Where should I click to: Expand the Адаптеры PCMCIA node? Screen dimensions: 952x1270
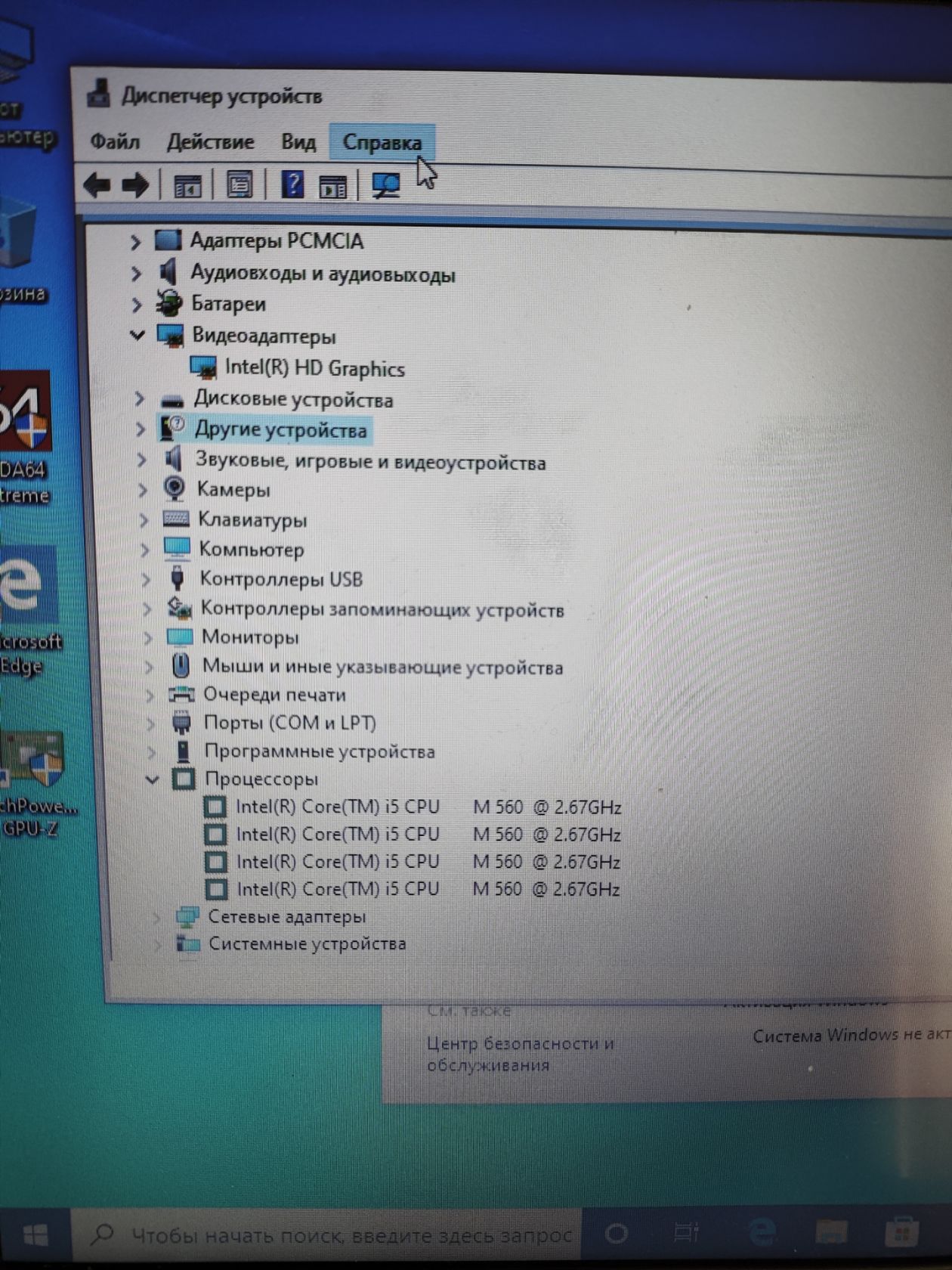pos(134,242)
